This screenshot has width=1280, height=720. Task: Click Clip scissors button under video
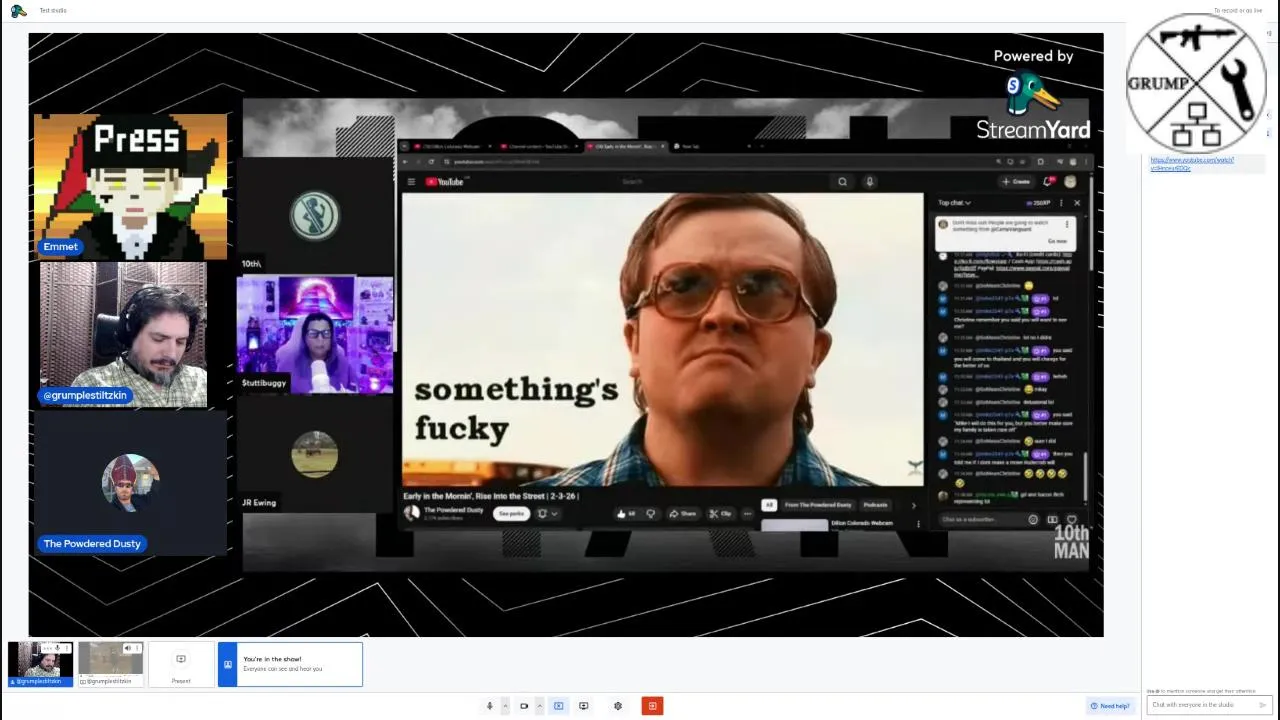pyautogui.click(x=720, y=514)
